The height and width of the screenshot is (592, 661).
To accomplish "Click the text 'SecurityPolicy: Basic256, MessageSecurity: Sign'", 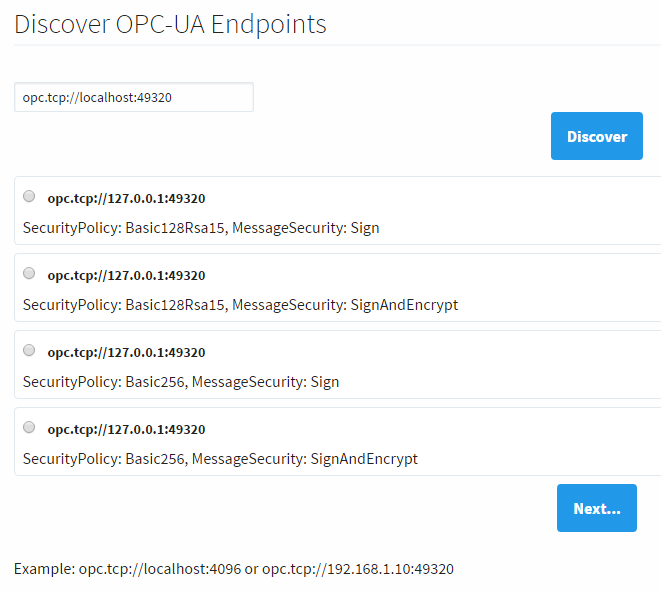I will click(181, 382).
